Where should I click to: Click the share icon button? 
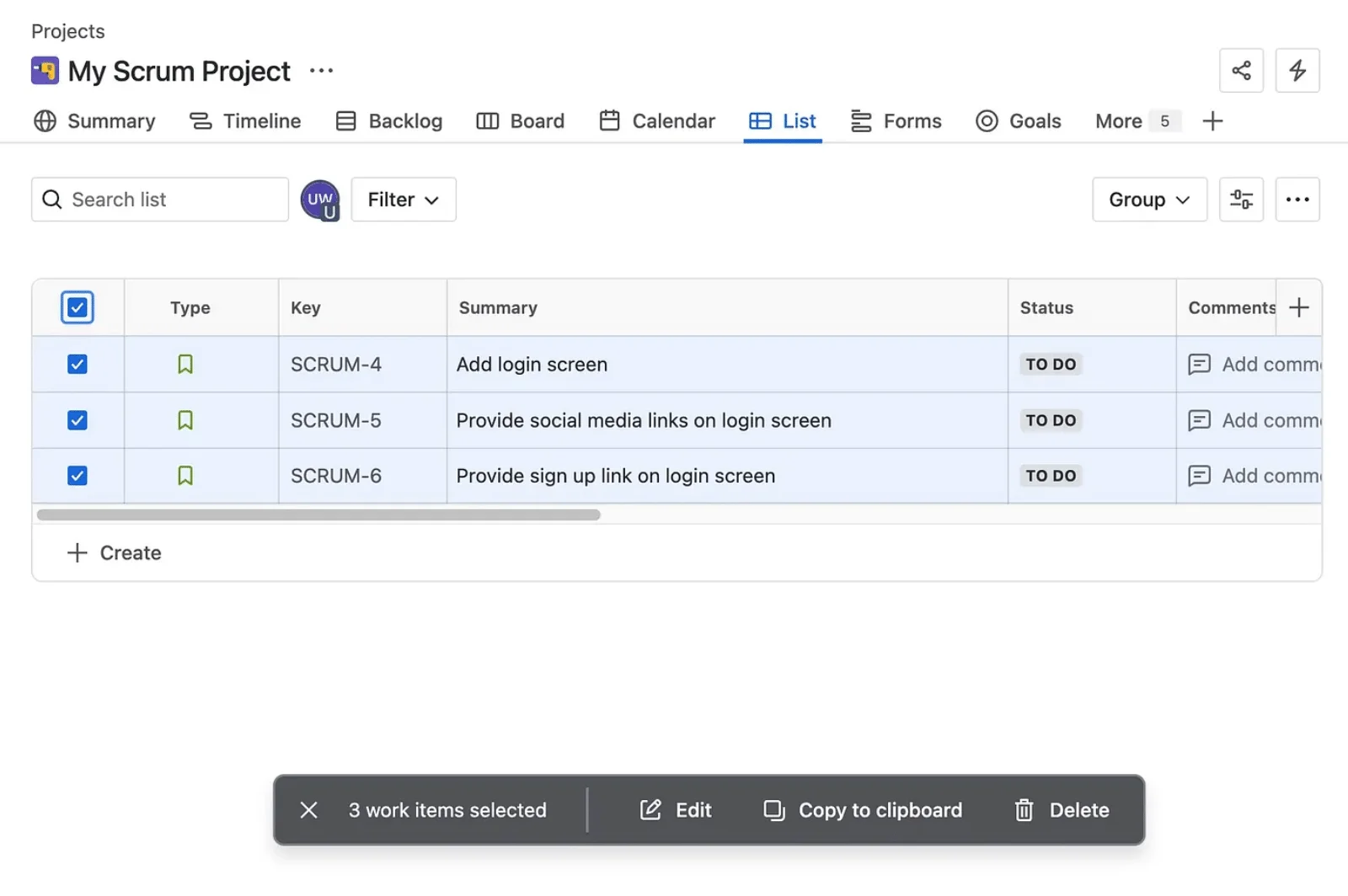[x=1241, y=71]
